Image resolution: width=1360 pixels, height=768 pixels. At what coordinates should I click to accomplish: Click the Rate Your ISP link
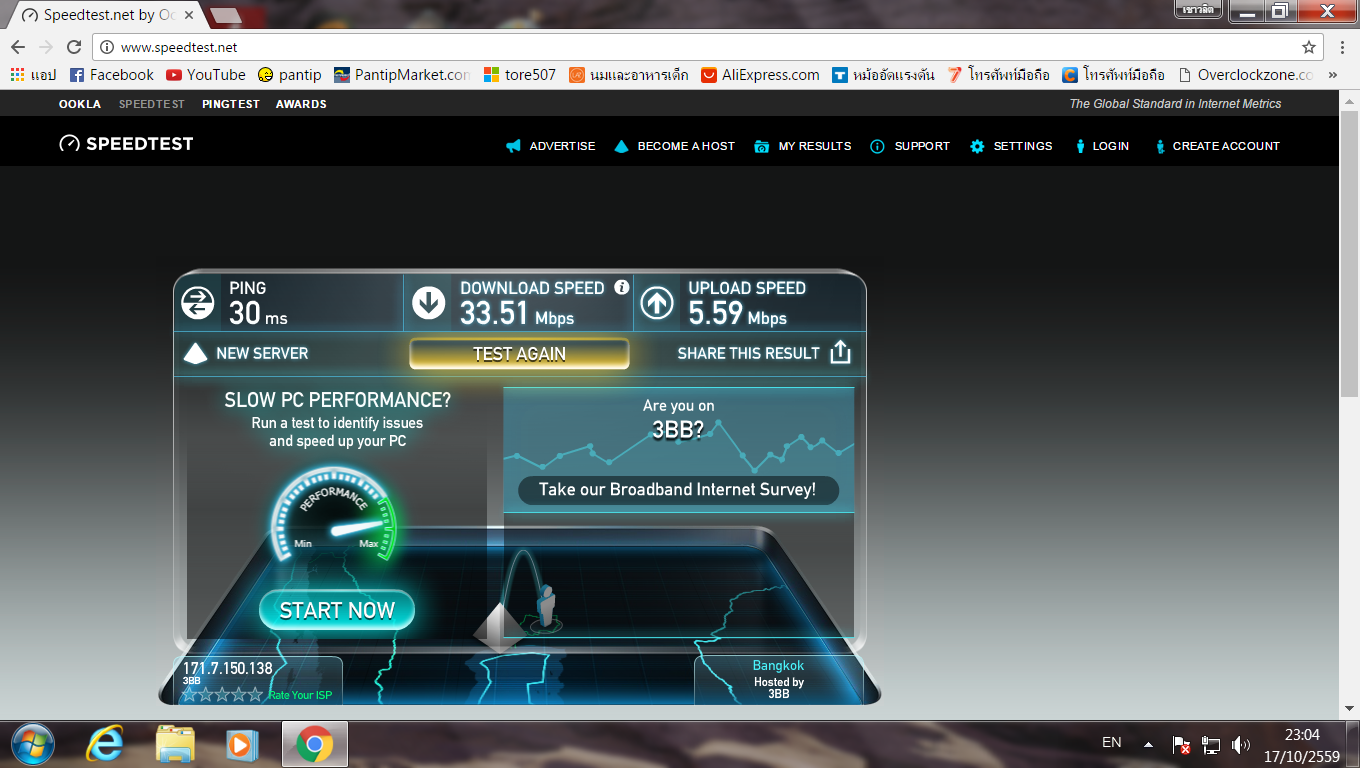click(x=299, y=695)
